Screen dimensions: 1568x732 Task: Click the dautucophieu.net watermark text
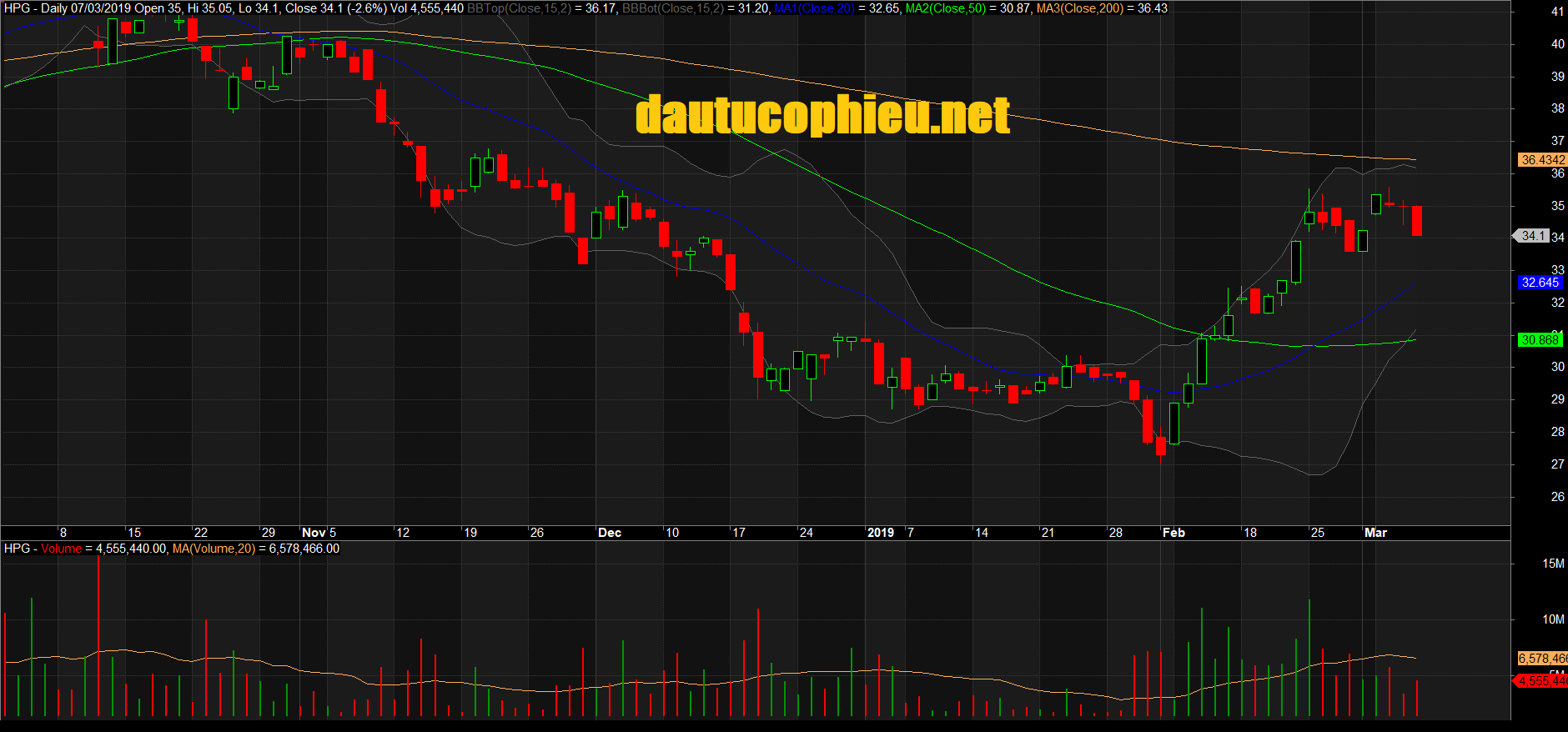[x=822, y=115]
